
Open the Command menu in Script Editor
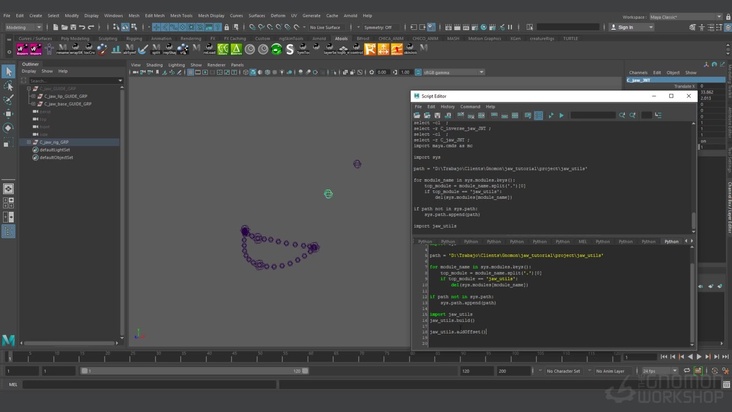(470, 106)
